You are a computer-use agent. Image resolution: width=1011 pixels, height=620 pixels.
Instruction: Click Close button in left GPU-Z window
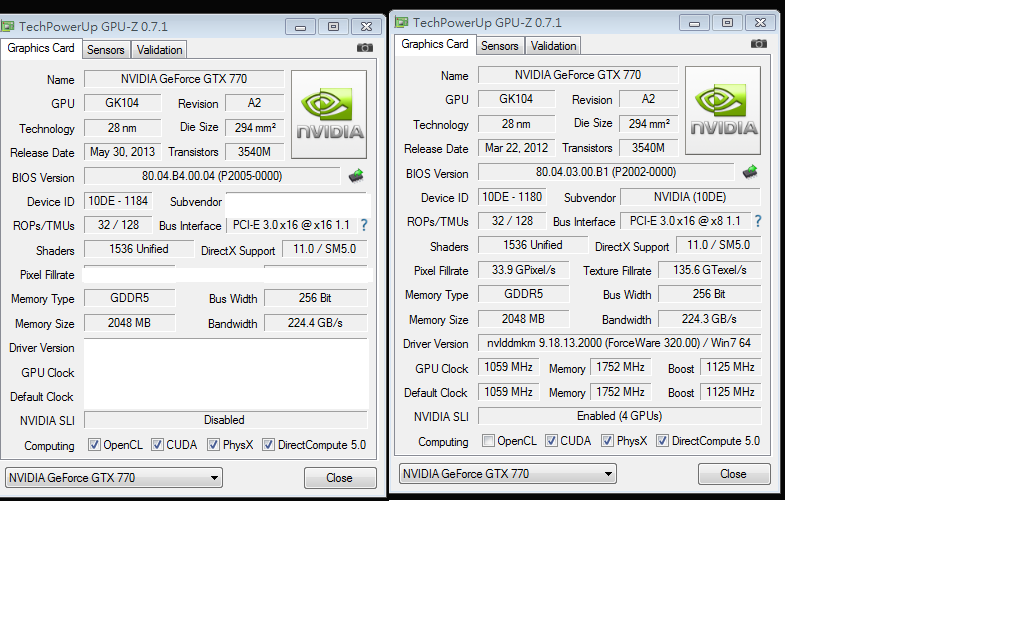click(x=340, y=478)
